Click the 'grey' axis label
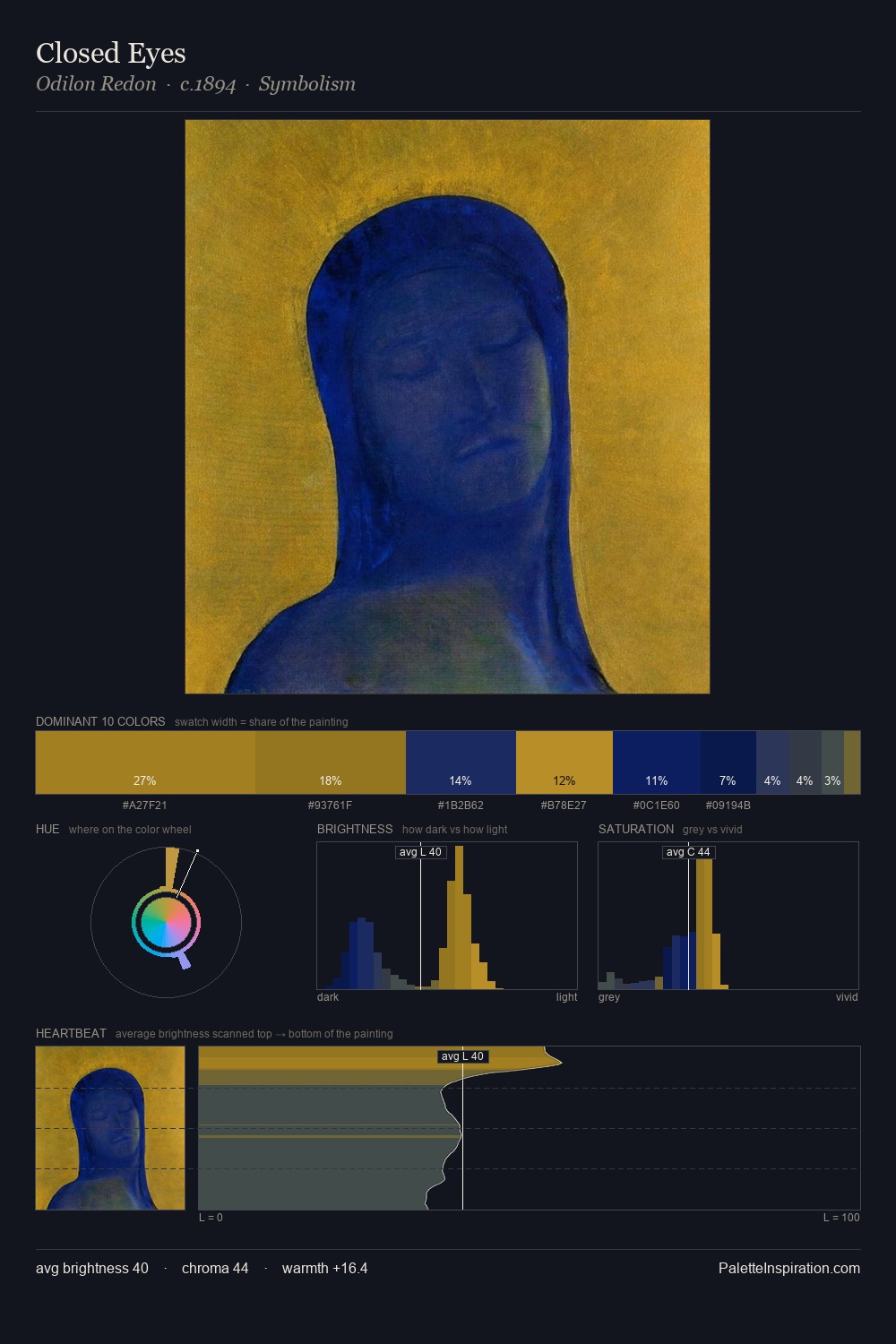Viewport: 896px width, 1344px height. (x=609, y=997)
